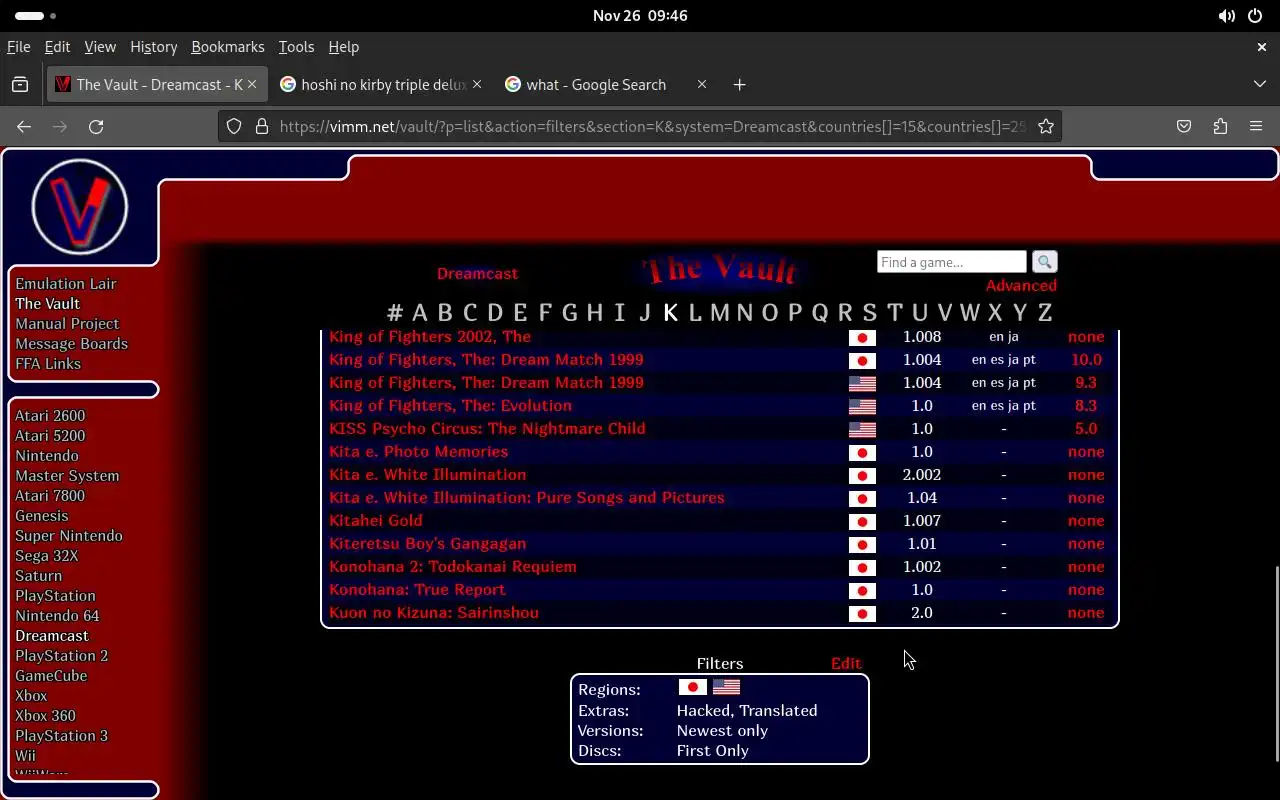Select the Atari 2600 system link

[50, 416]
